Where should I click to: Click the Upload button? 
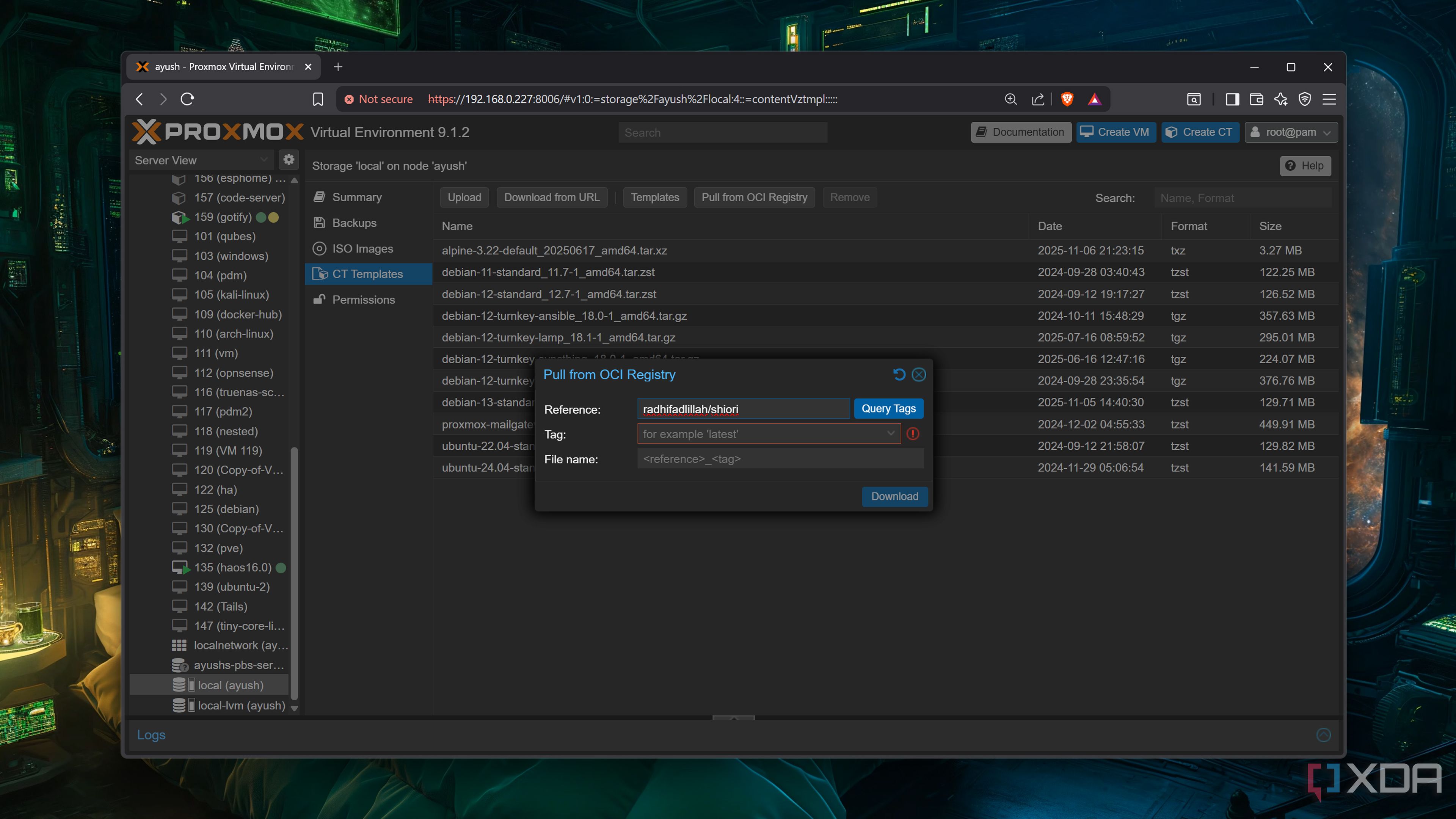[464, 197]
